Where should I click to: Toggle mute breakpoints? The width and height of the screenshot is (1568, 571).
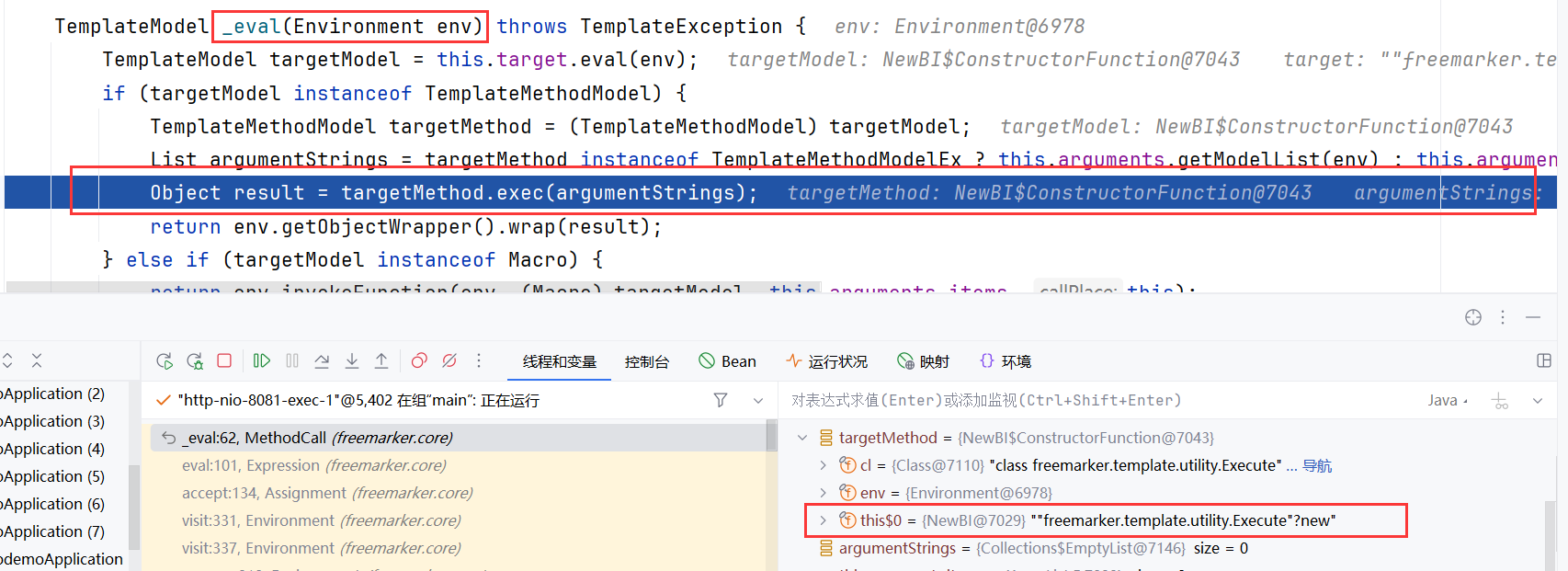(449, 361)
